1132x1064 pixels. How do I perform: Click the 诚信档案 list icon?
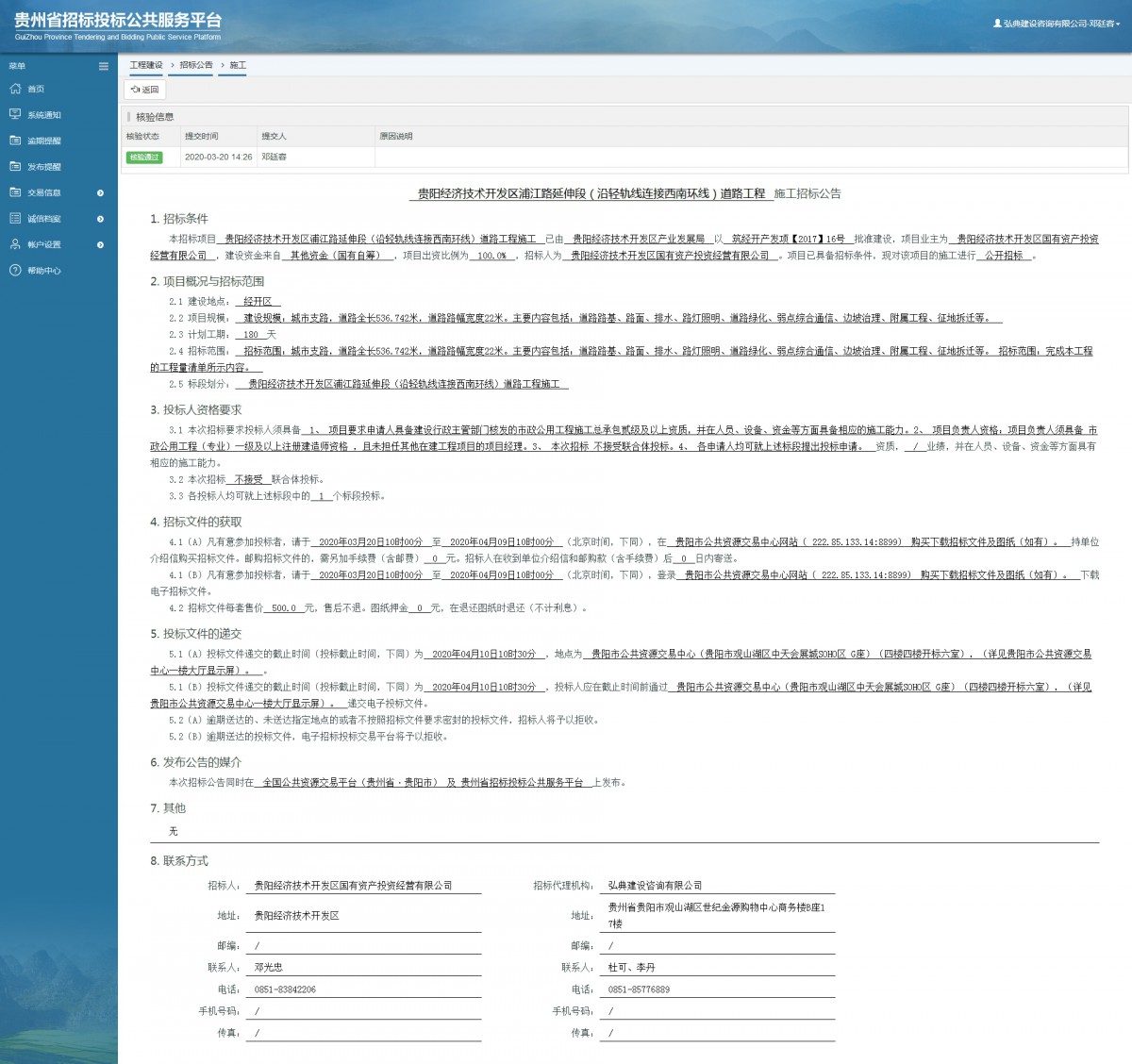(x=15, y=218)
